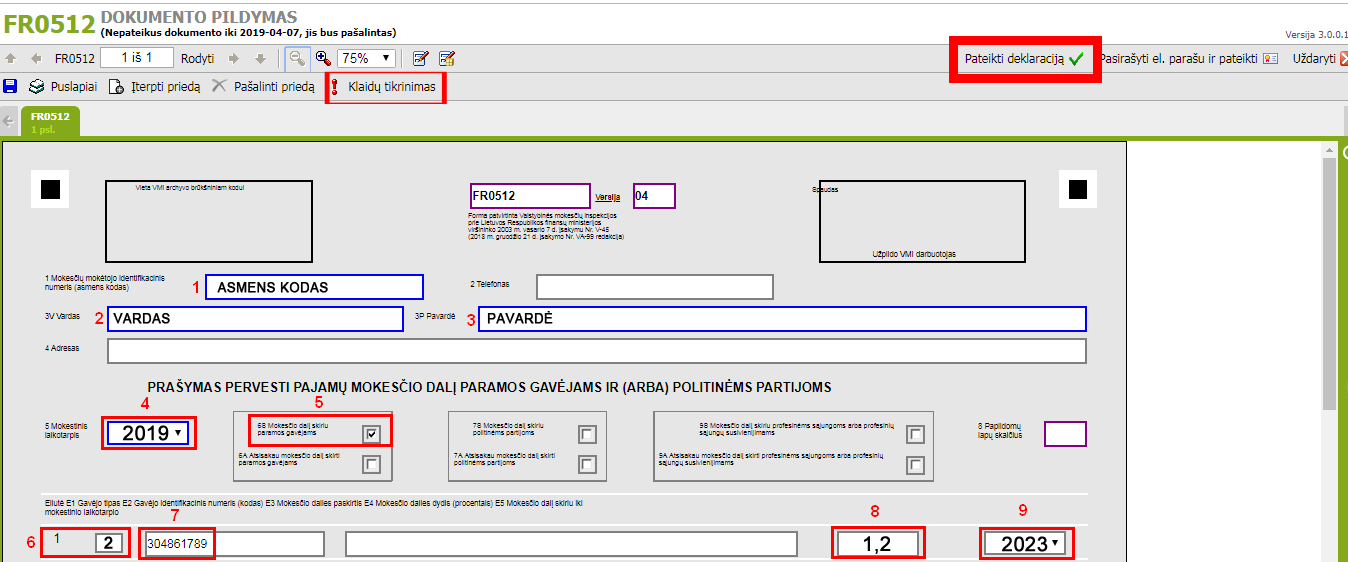The height and width of the screenshot is (562, 1348).
Task: Click Įterpti priedą to insert attachment
Action: pos(154,87)
